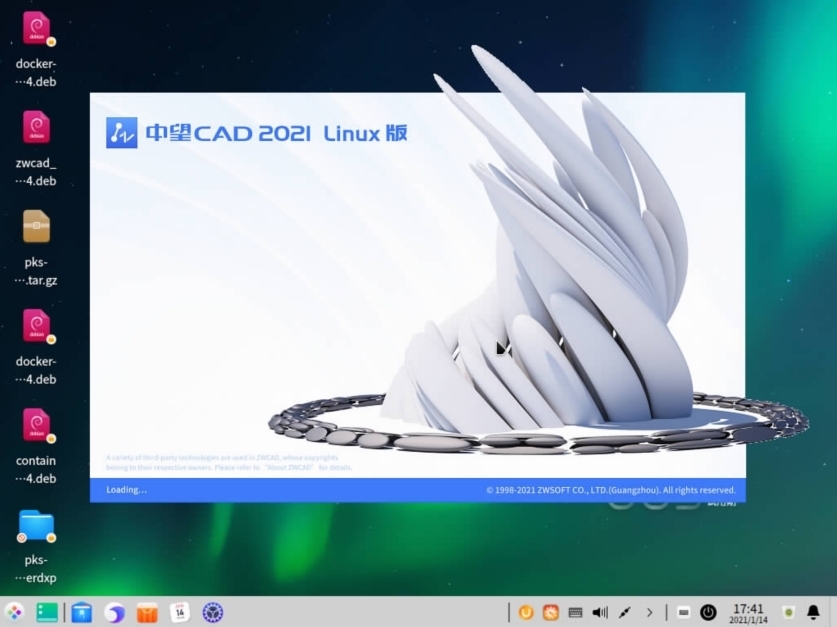837x627 pixels.
Task: Open the calendar app in the dock
Action: (x=179, y=613)
